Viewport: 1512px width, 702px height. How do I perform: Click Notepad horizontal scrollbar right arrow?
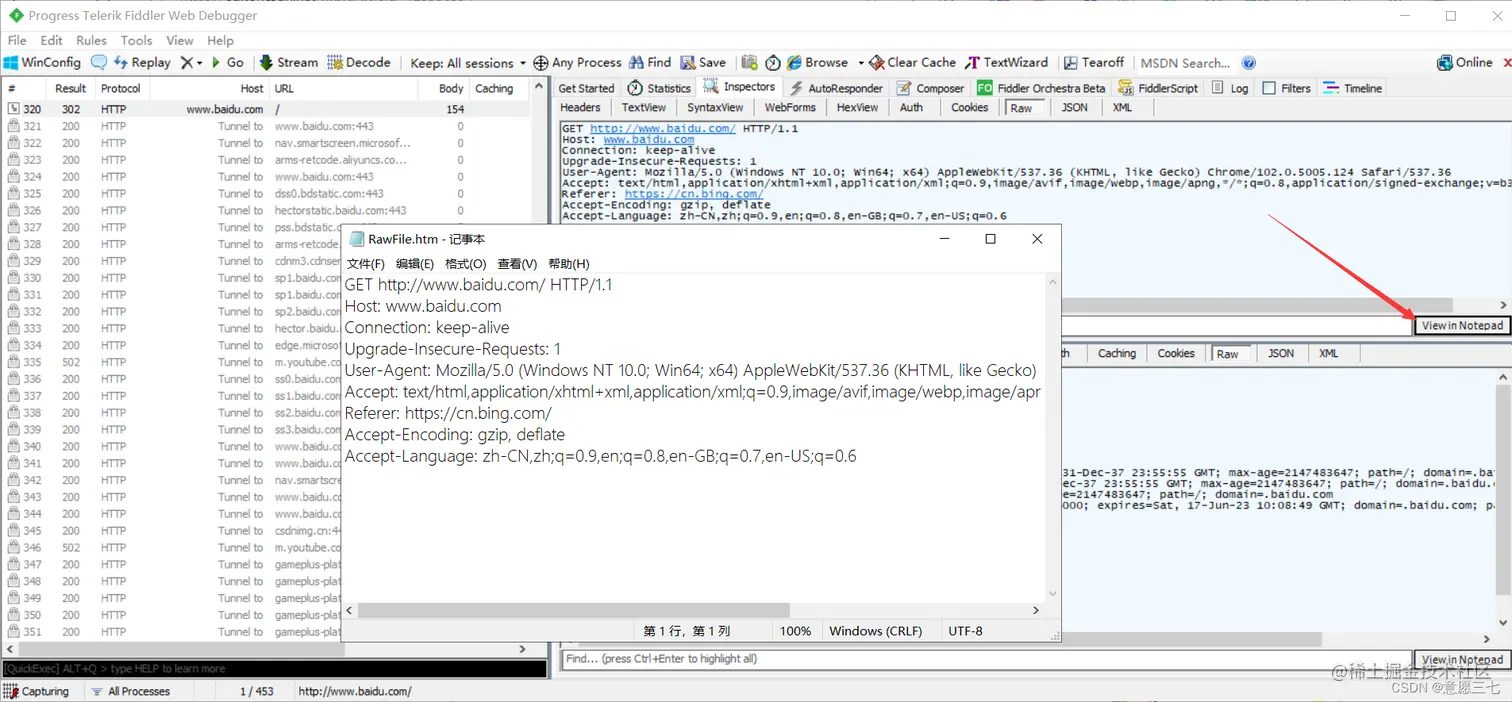pyautogui.click(x=1036, y=610)
